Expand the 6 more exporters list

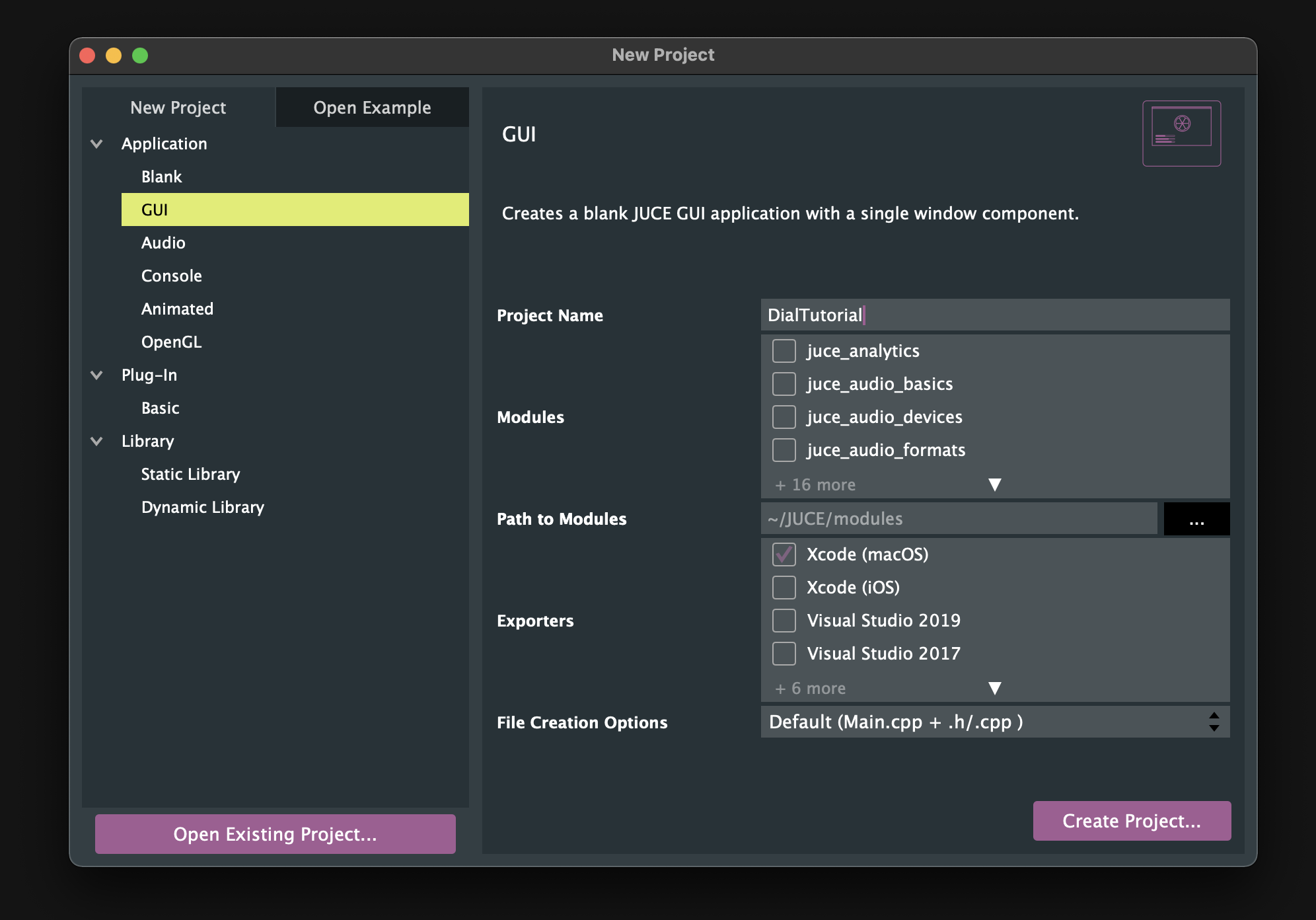pyautogui.click(x=995, y=689)
